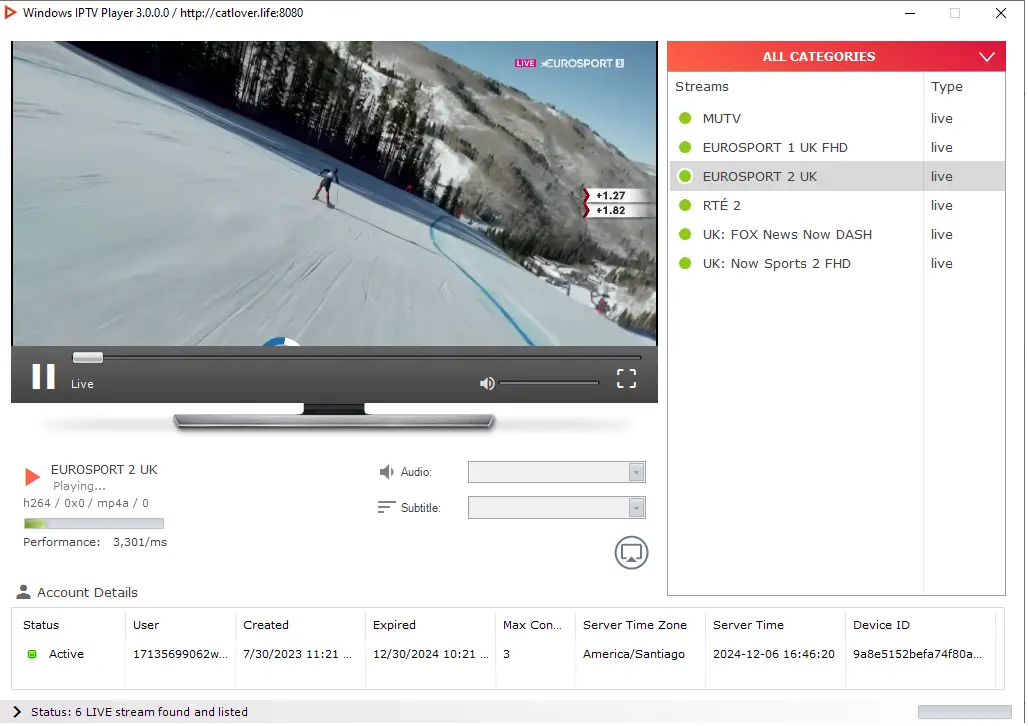Close the IPTV Player window
Viewport: 1028px width, 726px height.
click(x=1000, y=13)
